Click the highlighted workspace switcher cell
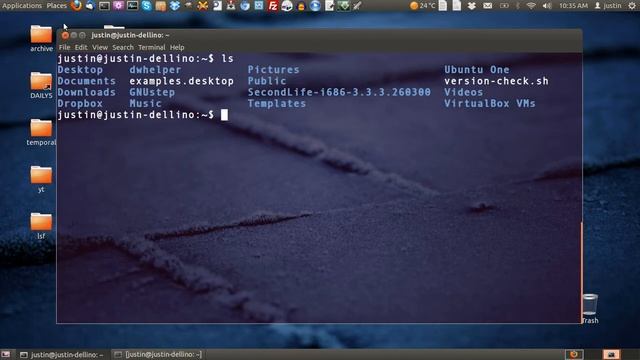 tap(611, 355)
